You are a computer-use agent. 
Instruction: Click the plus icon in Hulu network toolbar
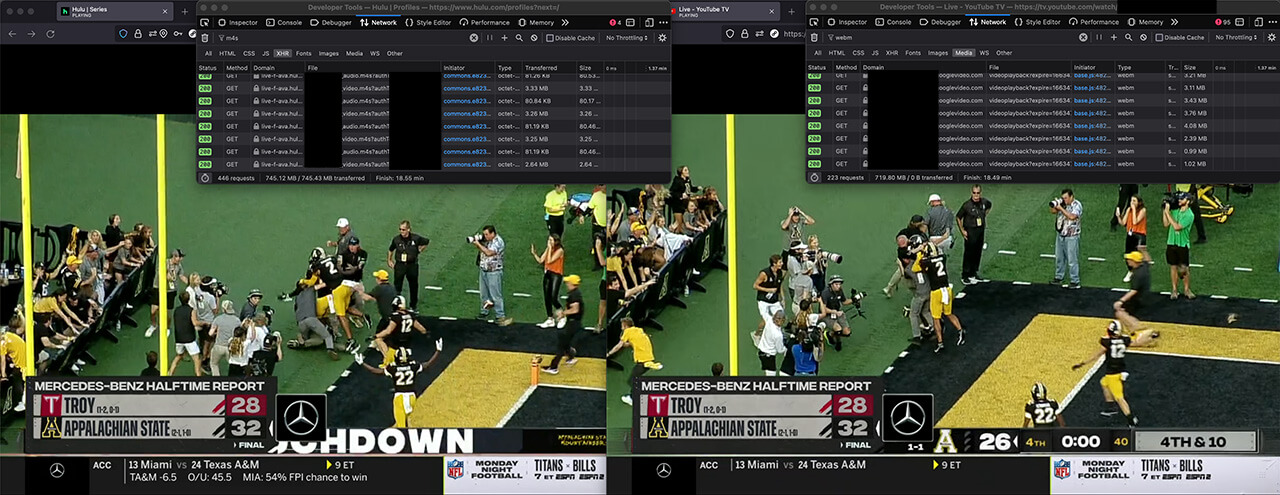point(504,38)
